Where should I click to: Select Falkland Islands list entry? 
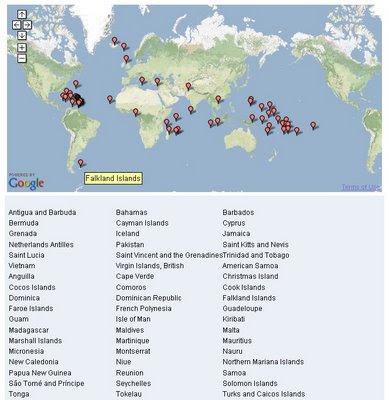tap(249, 298)
